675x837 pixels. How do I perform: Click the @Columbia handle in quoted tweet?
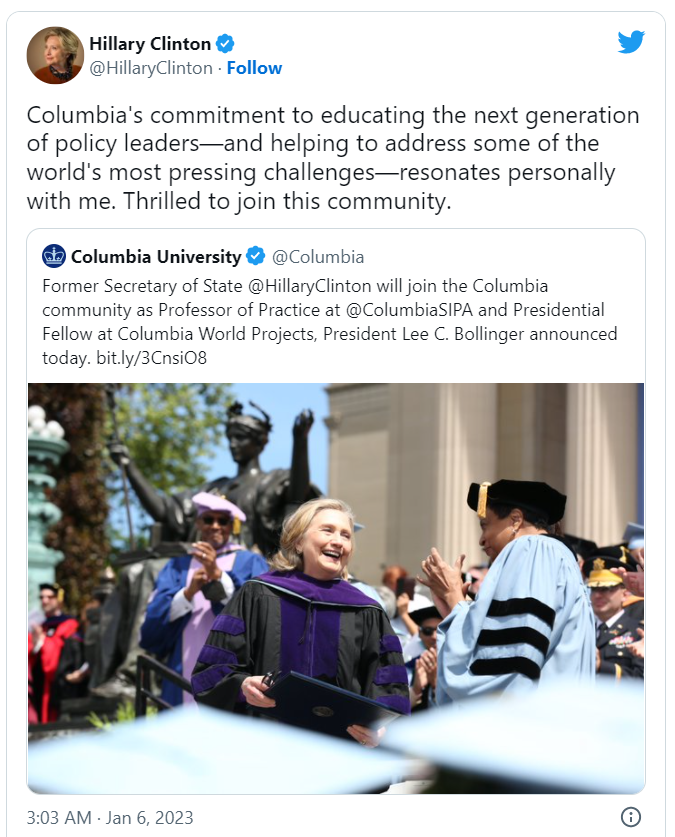coord(318,256)
